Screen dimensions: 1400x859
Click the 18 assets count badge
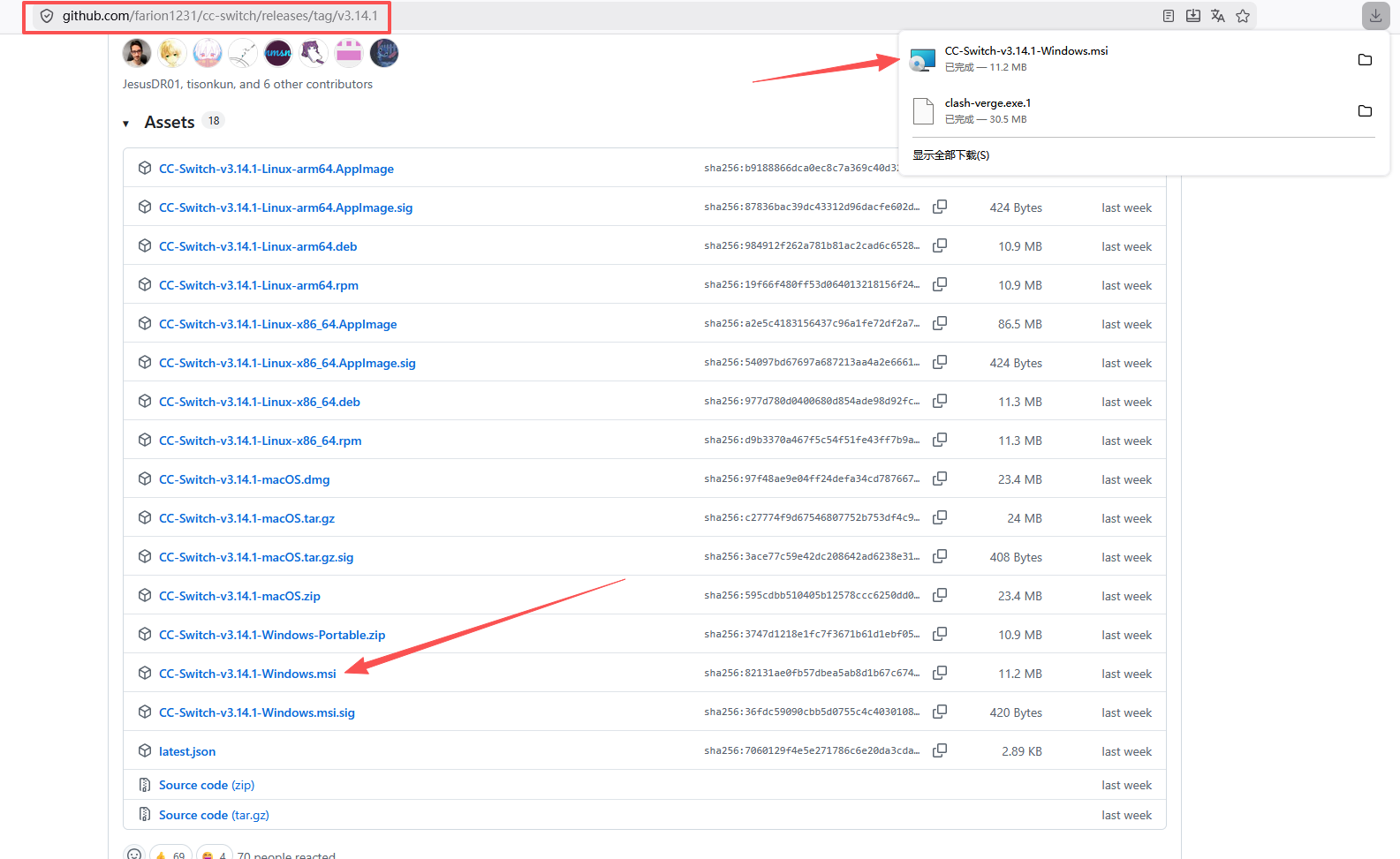214,121
